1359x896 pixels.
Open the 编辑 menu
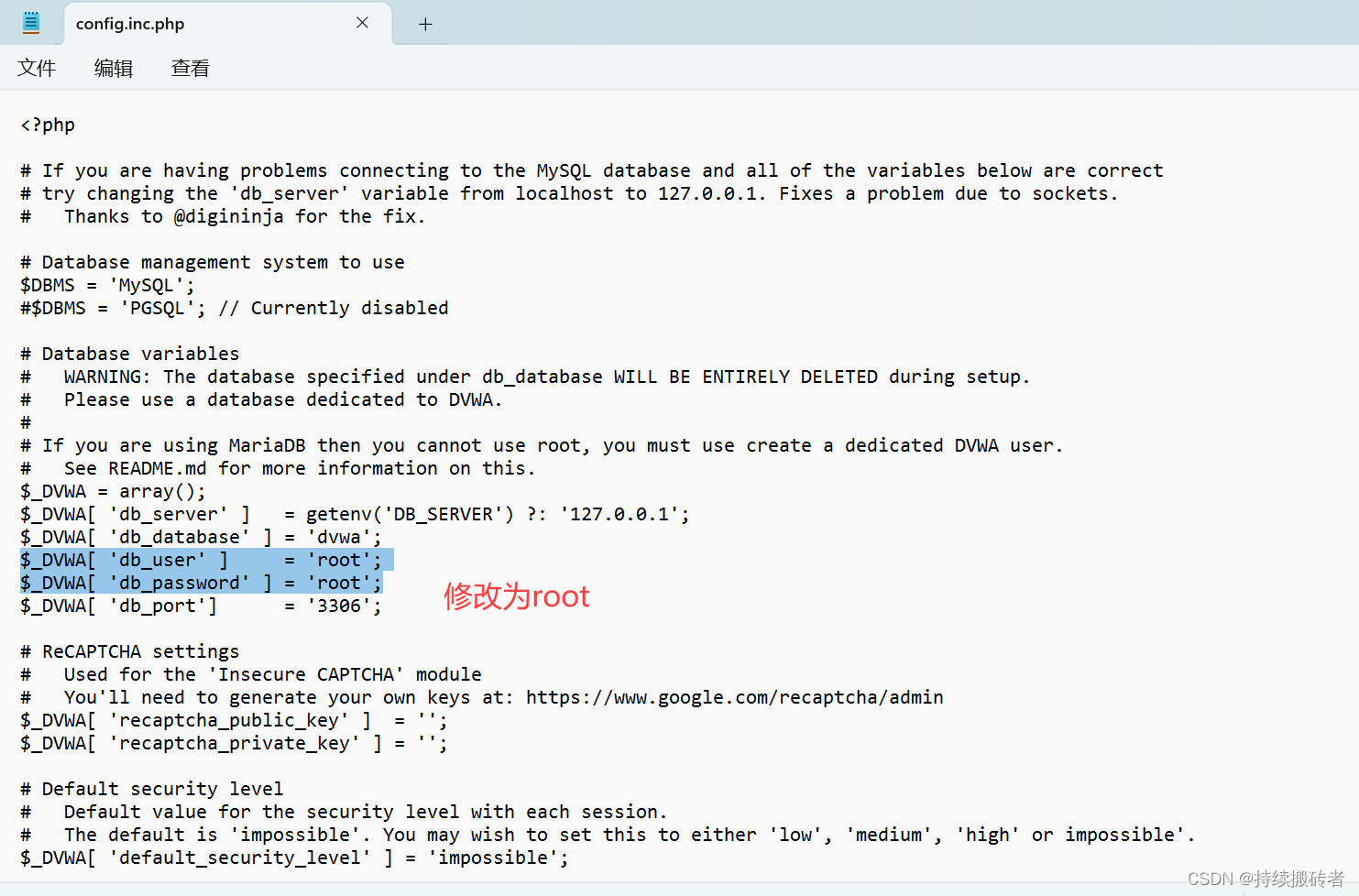(x=114, y=68)
